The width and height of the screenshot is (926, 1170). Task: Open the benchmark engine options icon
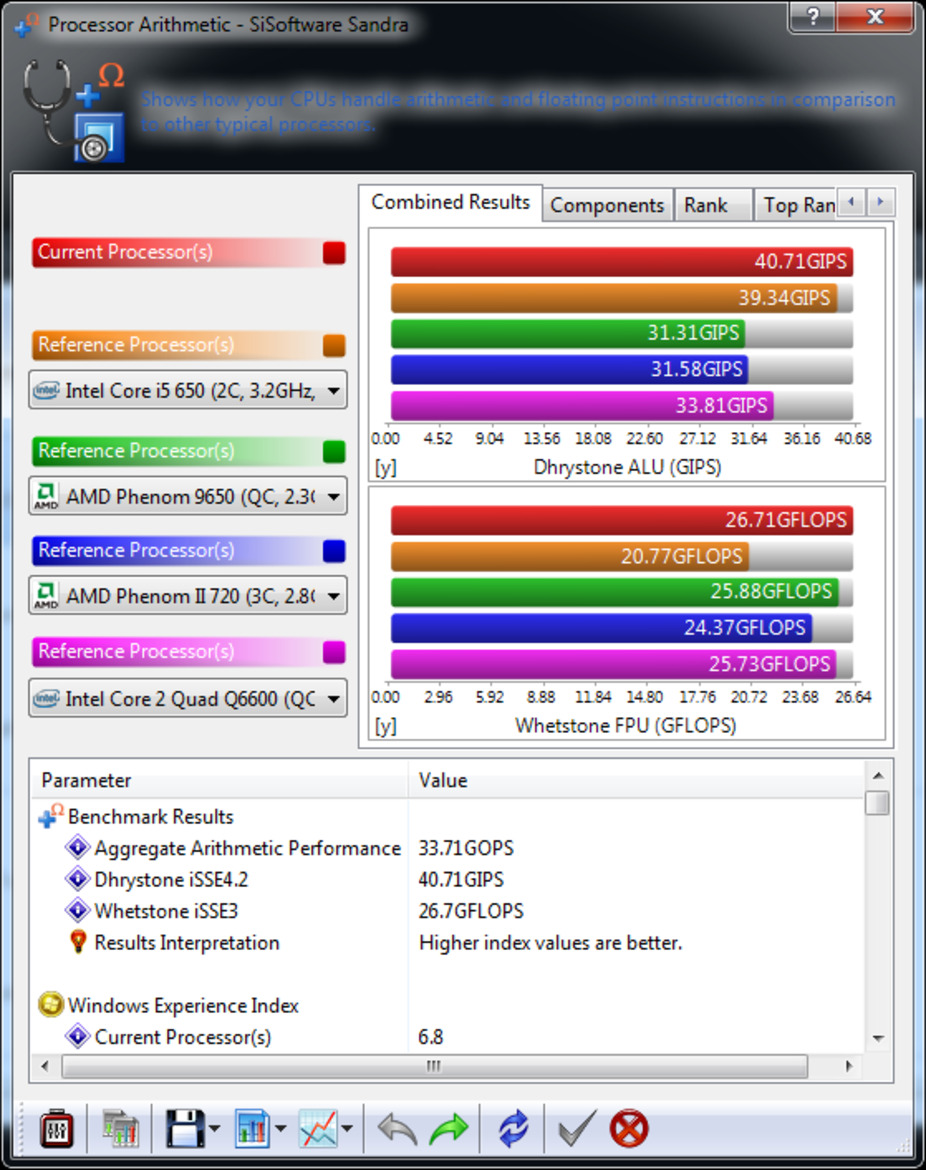tap(57, 1128)
